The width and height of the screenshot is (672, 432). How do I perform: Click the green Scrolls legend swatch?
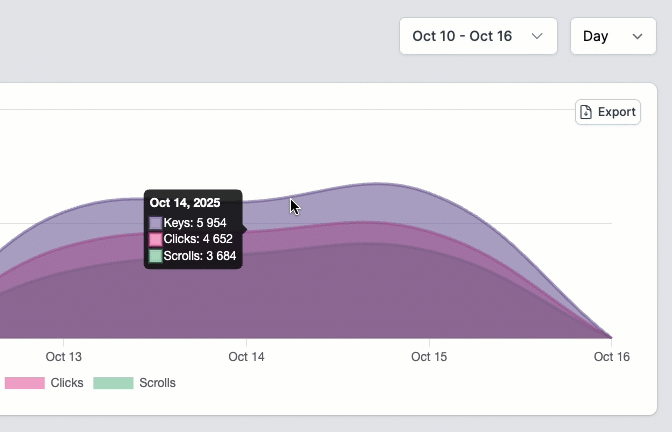pos(113,383)
